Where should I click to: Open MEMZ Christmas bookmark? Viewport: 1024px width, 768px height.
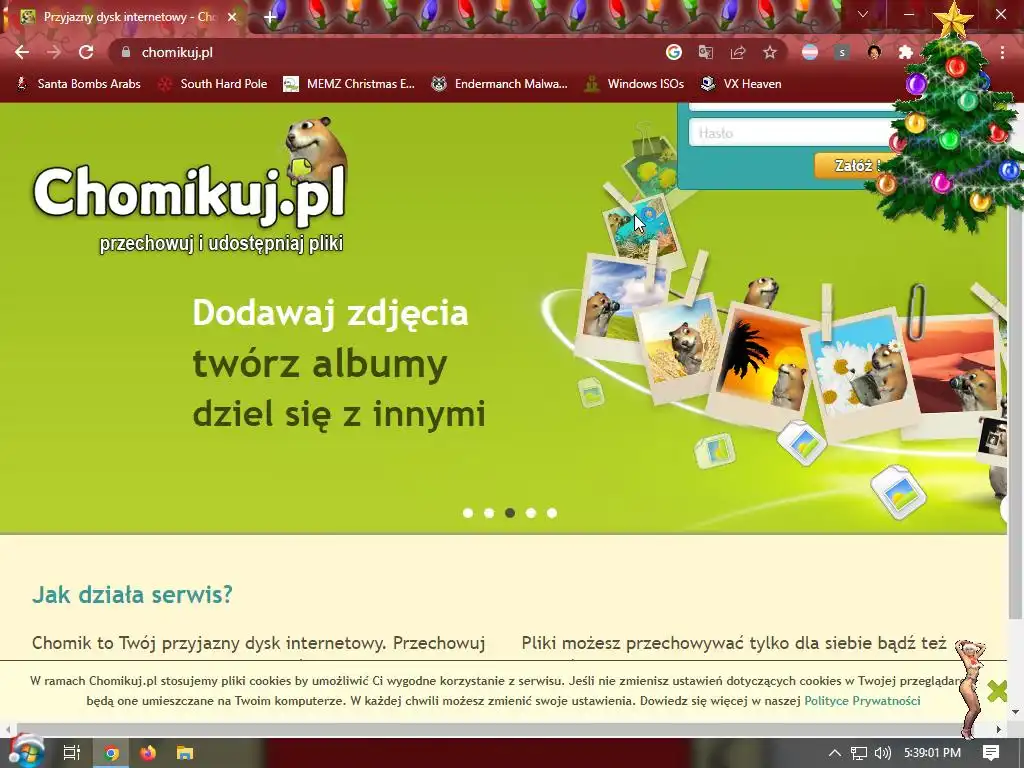pos(349,84)
